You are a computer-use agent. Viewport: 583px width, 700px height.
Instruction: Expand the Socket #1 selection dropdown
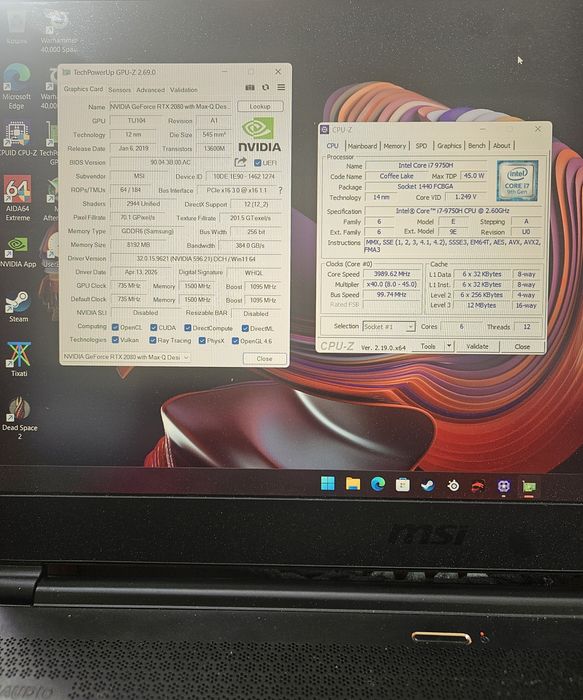(410, 327)
